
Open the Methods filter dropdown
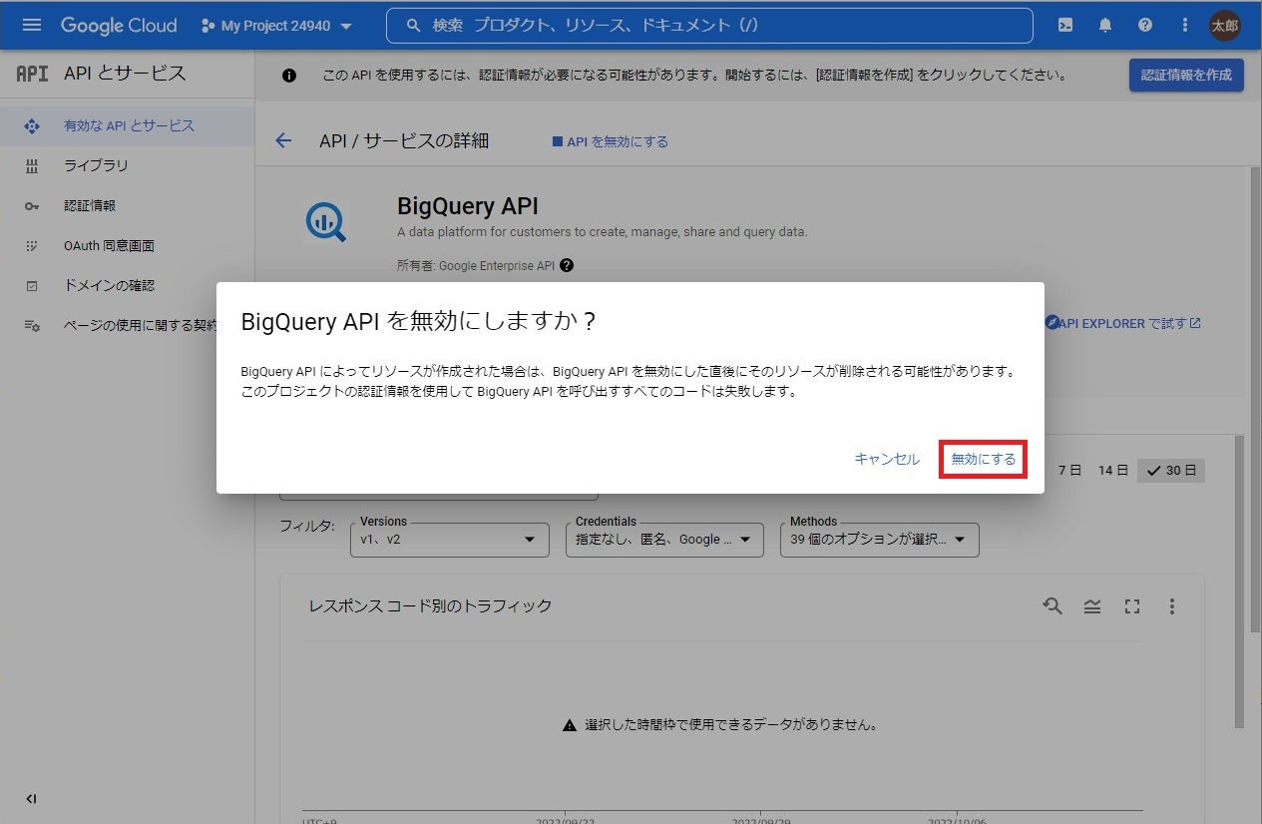(879, 540)
